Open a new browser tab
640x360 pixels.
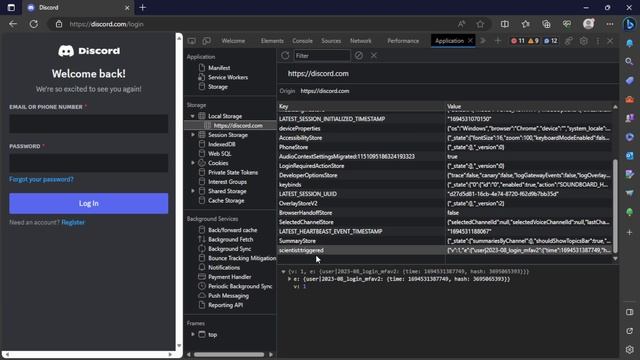pyautogui.click(x=142, y=8)
